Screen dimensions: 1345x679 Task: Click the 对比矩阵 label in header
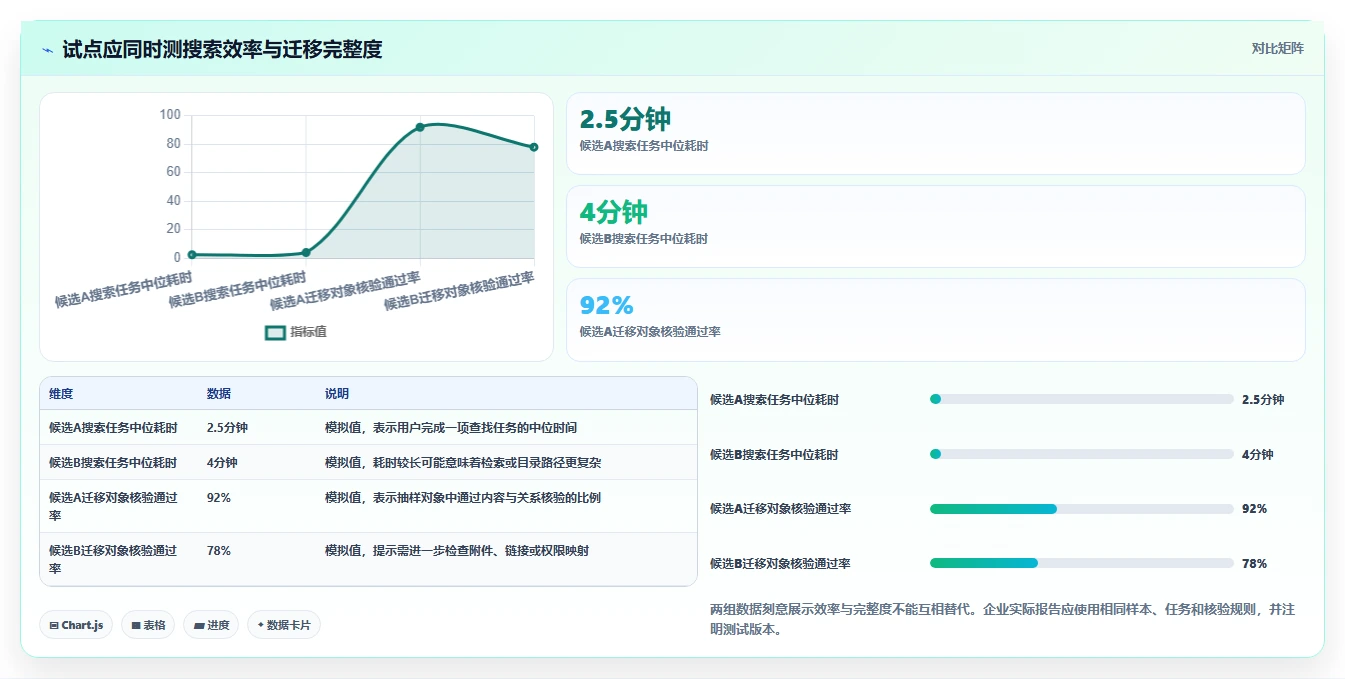click(x=1277, y=48)
